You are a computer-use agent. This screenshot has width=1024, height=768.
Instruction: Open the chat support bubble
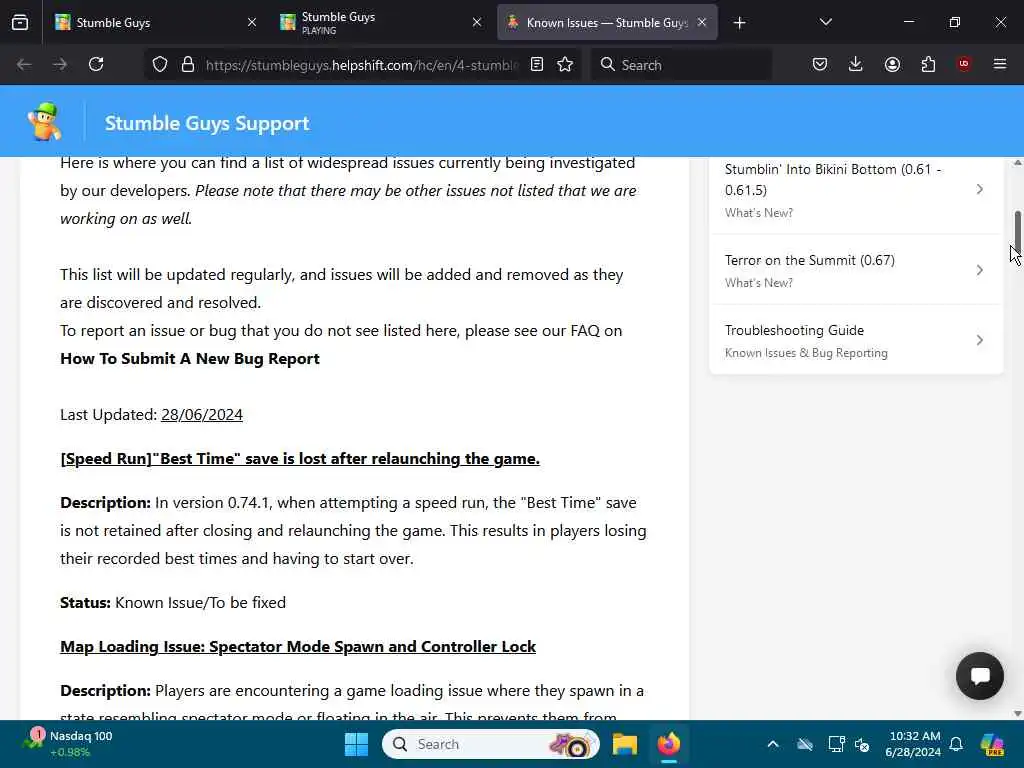[980, 676]
